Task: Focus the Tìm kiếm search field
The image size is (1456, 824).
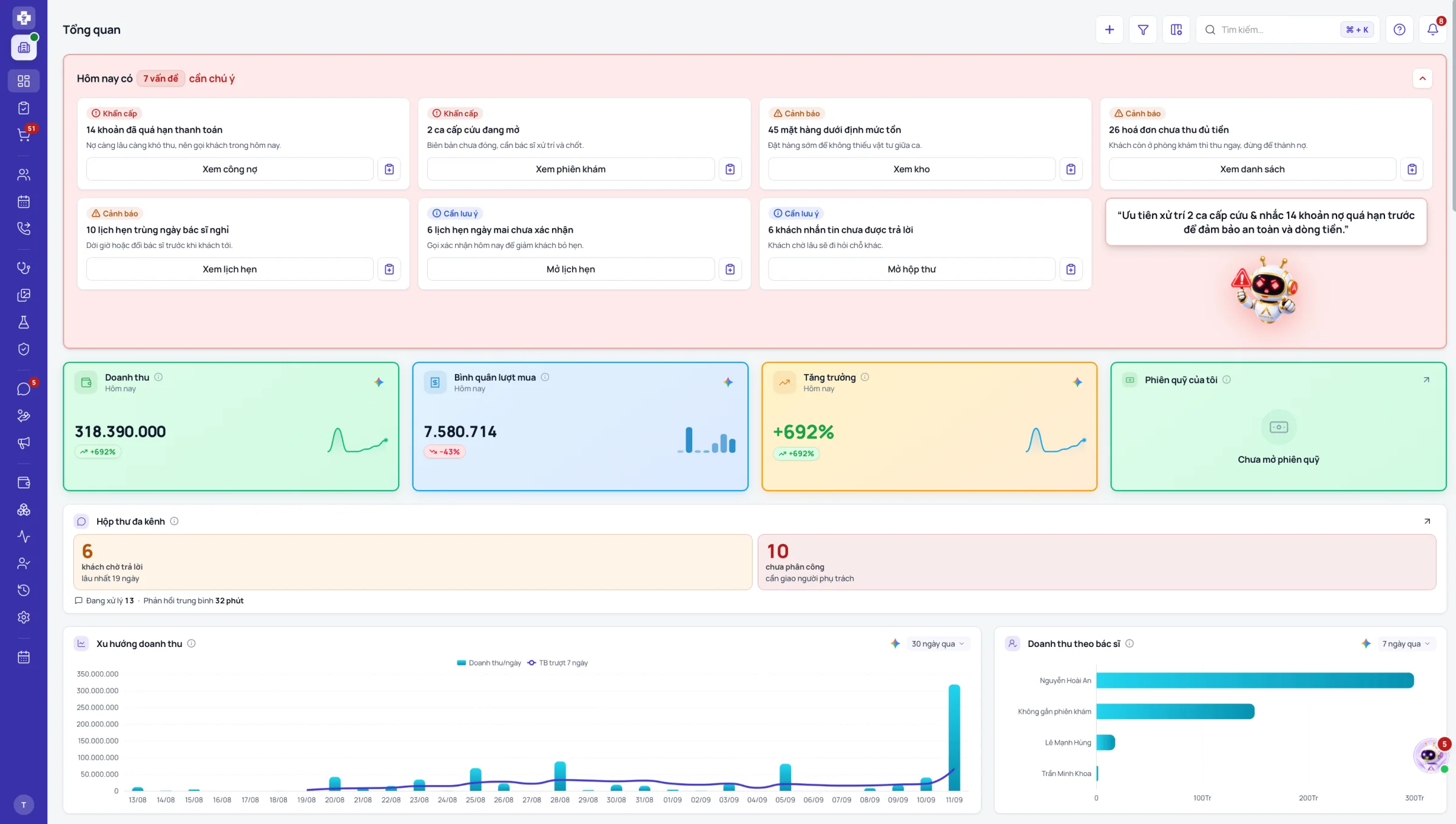Action: click(x=1287, y=30)
